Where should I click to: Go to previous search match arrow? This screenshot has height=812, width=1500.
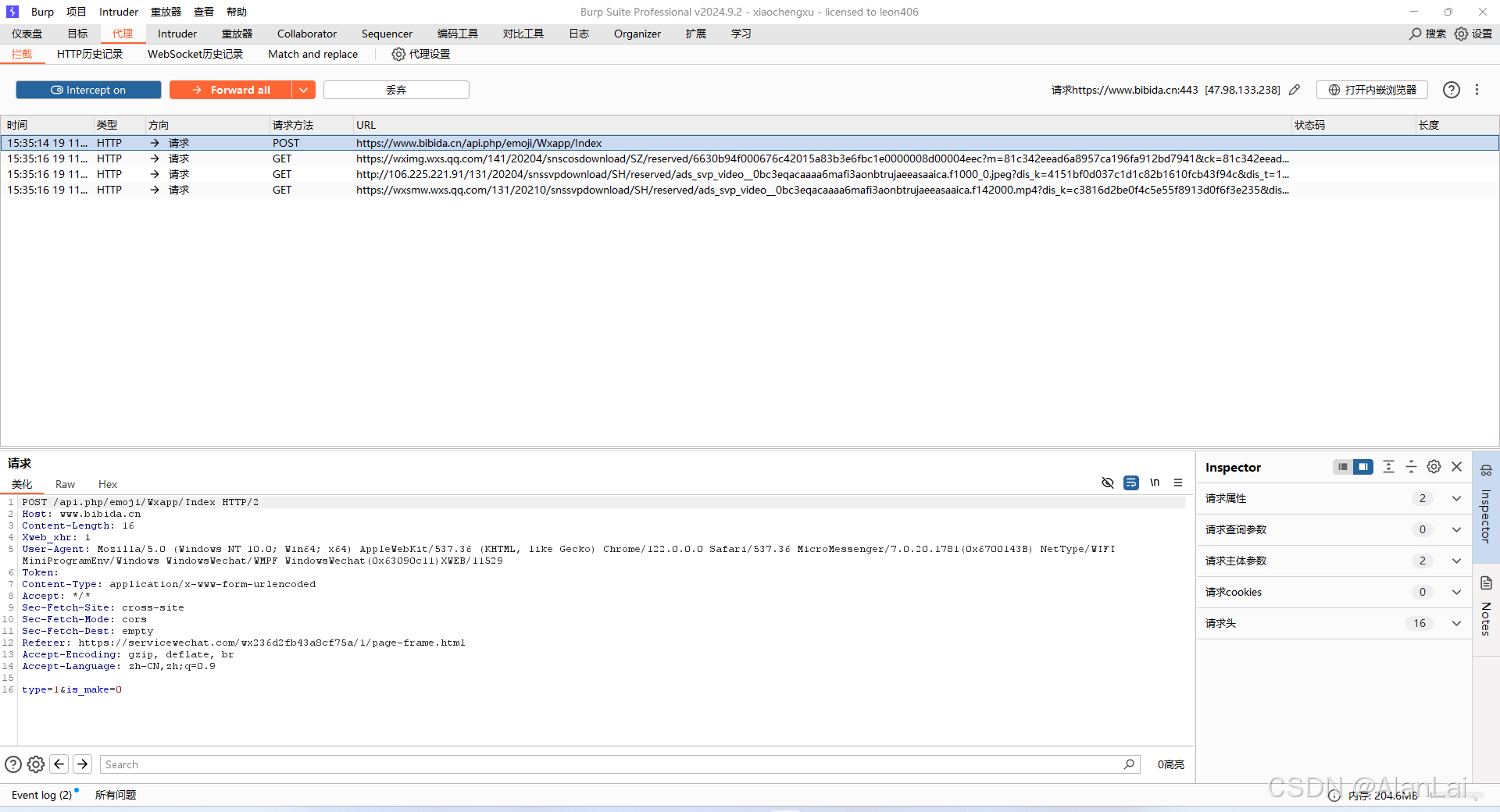(59, 764)
